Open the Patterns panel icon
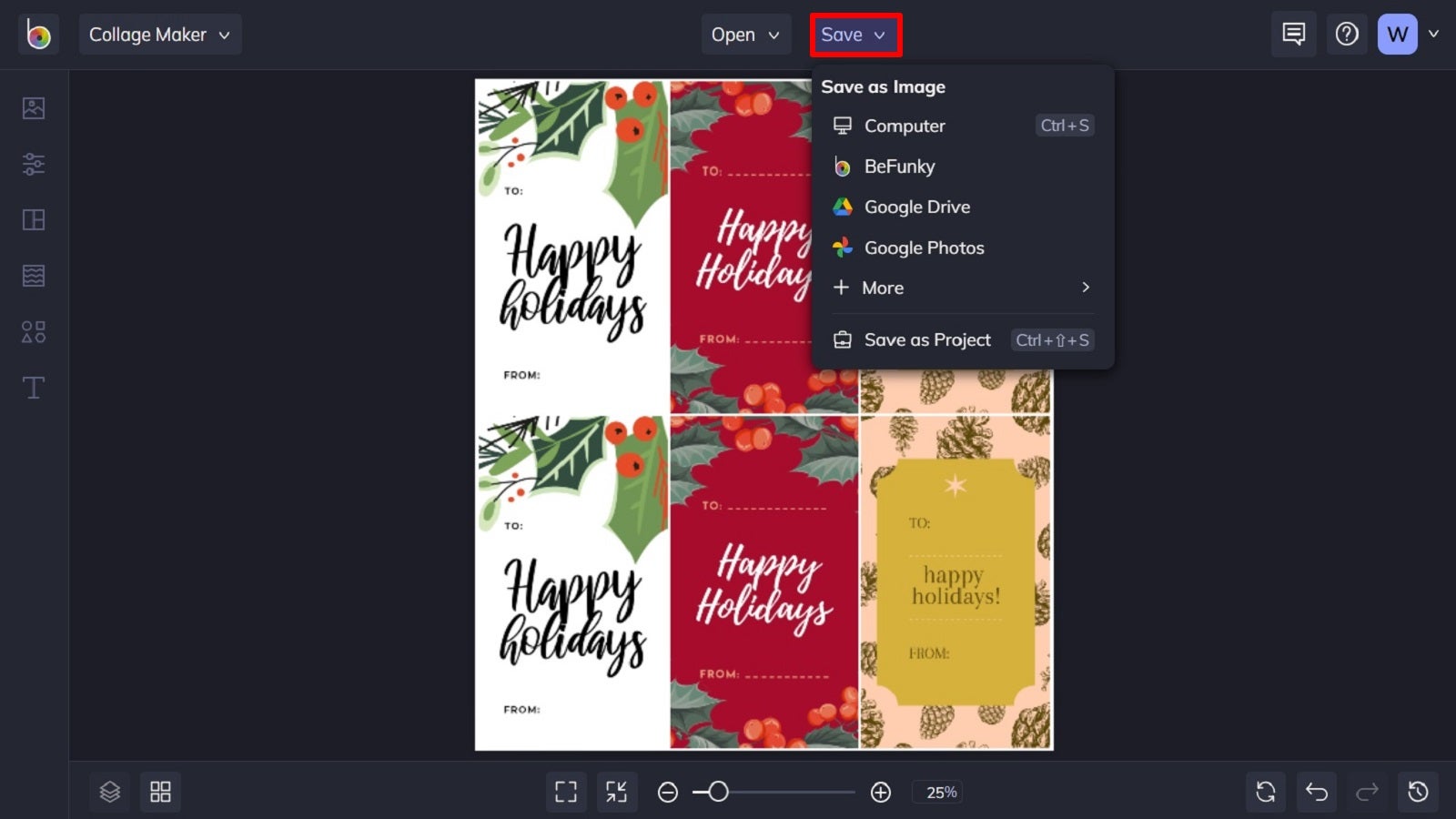Viewport: 1456px width, 819px height. (x=34, y=276)
